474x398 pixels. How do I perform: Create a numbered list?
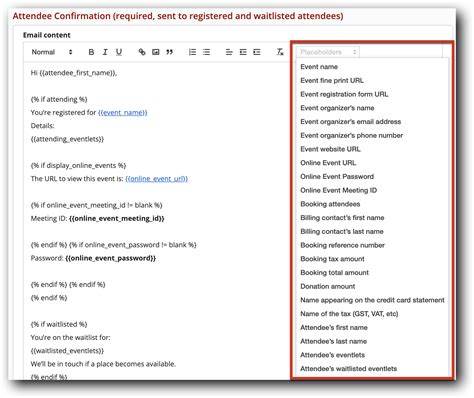192,52
